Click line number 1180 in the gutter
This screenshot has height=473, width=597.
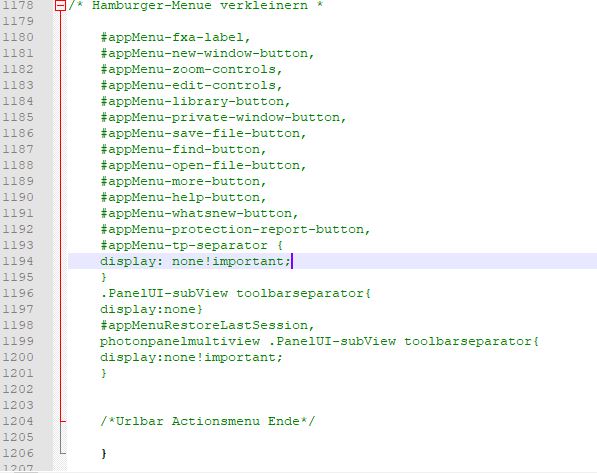pos(18,37)
